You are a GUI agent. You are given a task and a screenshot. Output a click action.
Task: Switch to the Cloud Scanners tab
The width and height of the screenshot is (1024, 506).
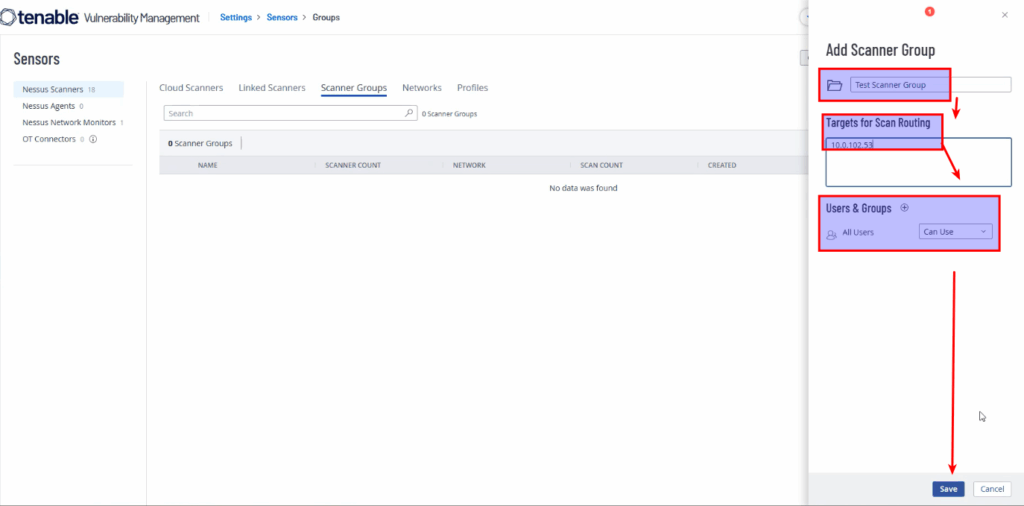pyautogui.click(x=191, y=88)
